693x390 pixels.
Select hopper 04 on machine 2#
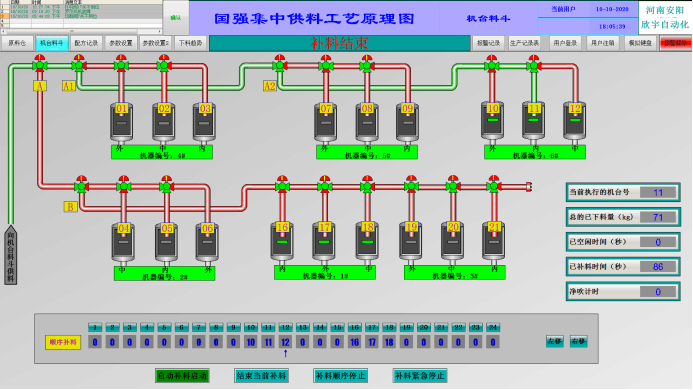123,242
